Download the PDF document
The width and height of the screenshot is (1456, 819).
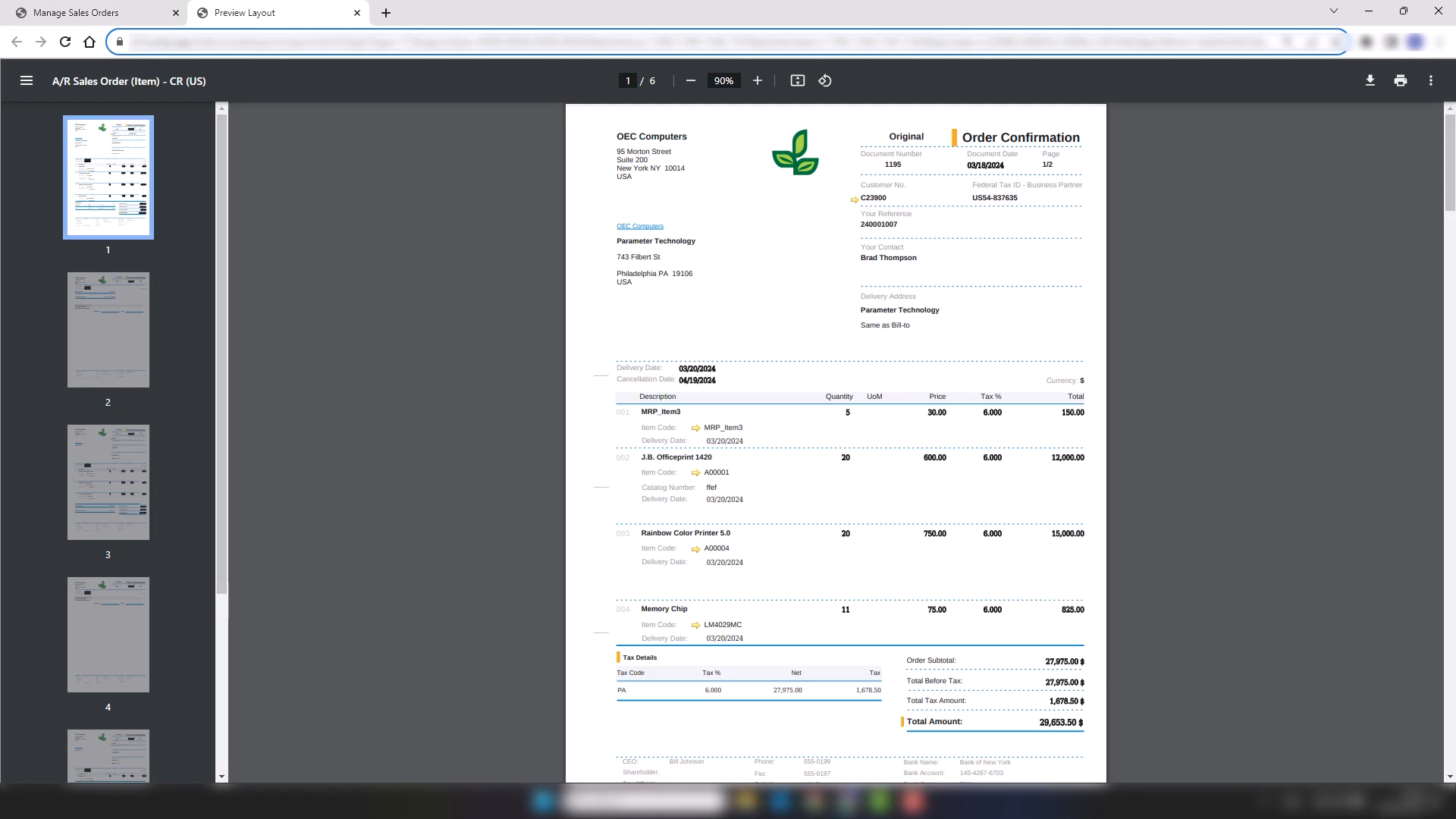pyautogui.click(x=1370, y=80)
